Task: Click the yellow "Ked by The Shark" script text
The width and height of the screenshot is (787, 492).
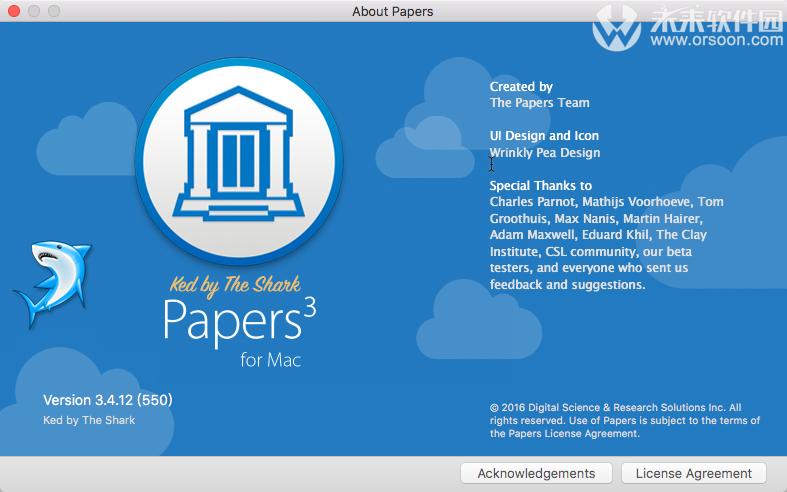Action: (237, 286)
